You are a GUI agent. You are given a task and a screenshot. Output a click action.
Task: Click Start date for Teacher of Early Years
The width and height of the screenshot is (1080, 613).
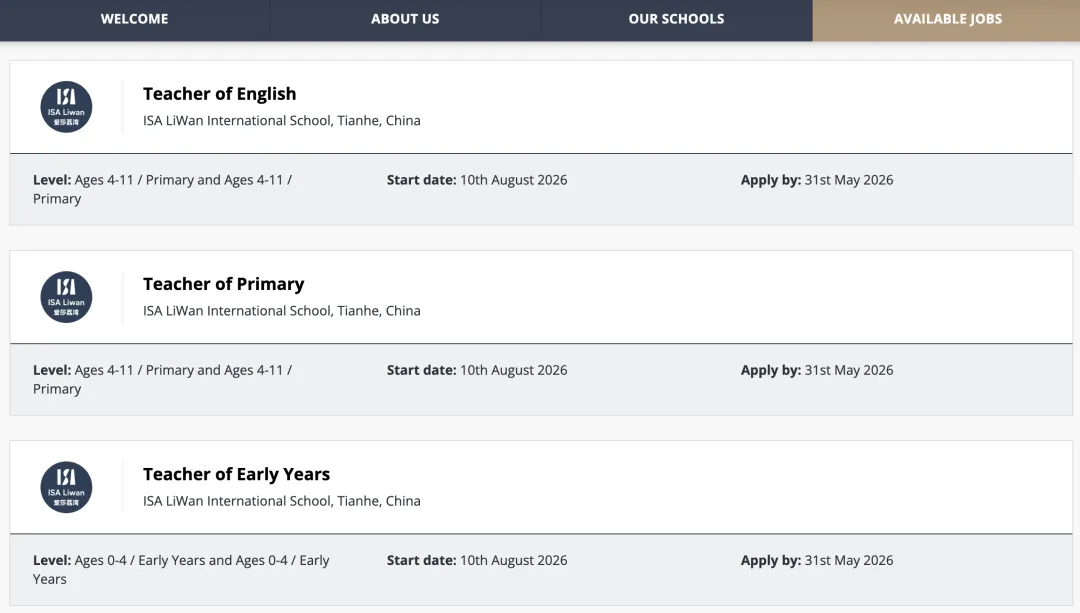click(477, 560)
